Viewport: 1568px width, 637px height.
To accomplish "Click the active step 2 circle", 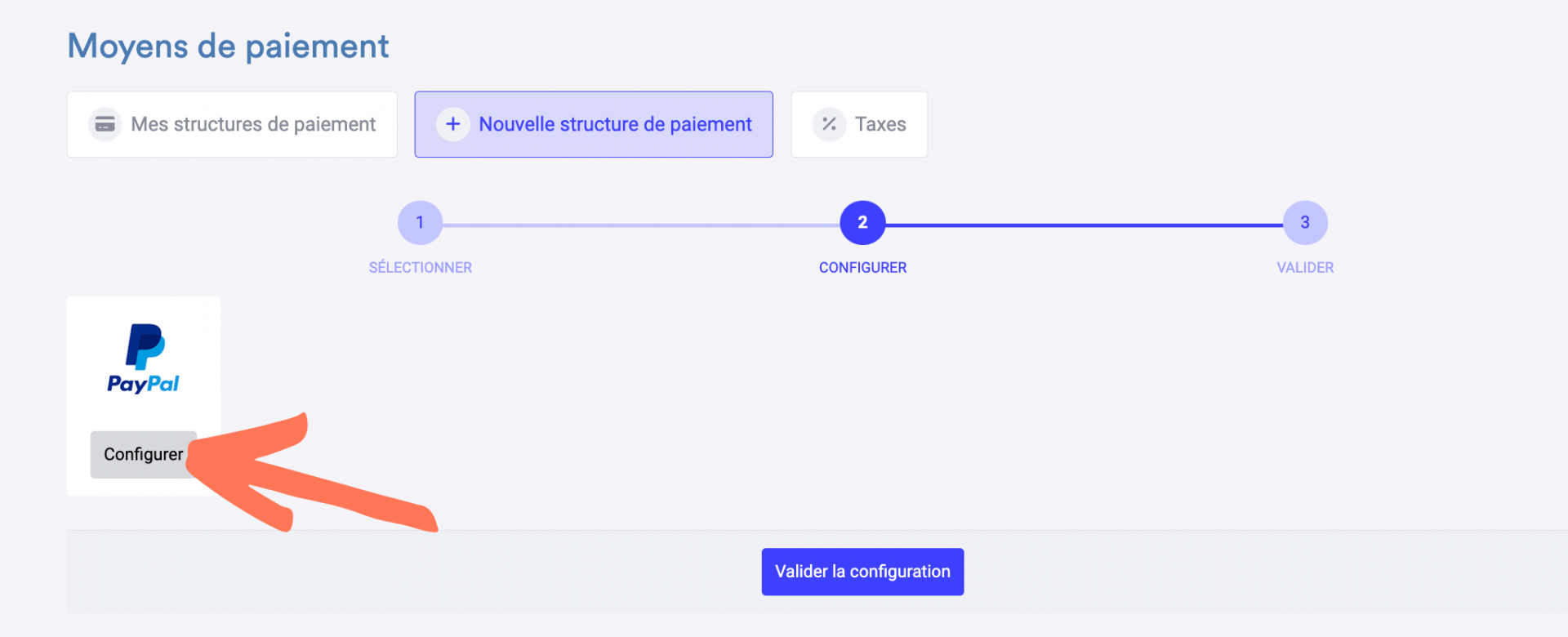I will click(x=862, y=222).
